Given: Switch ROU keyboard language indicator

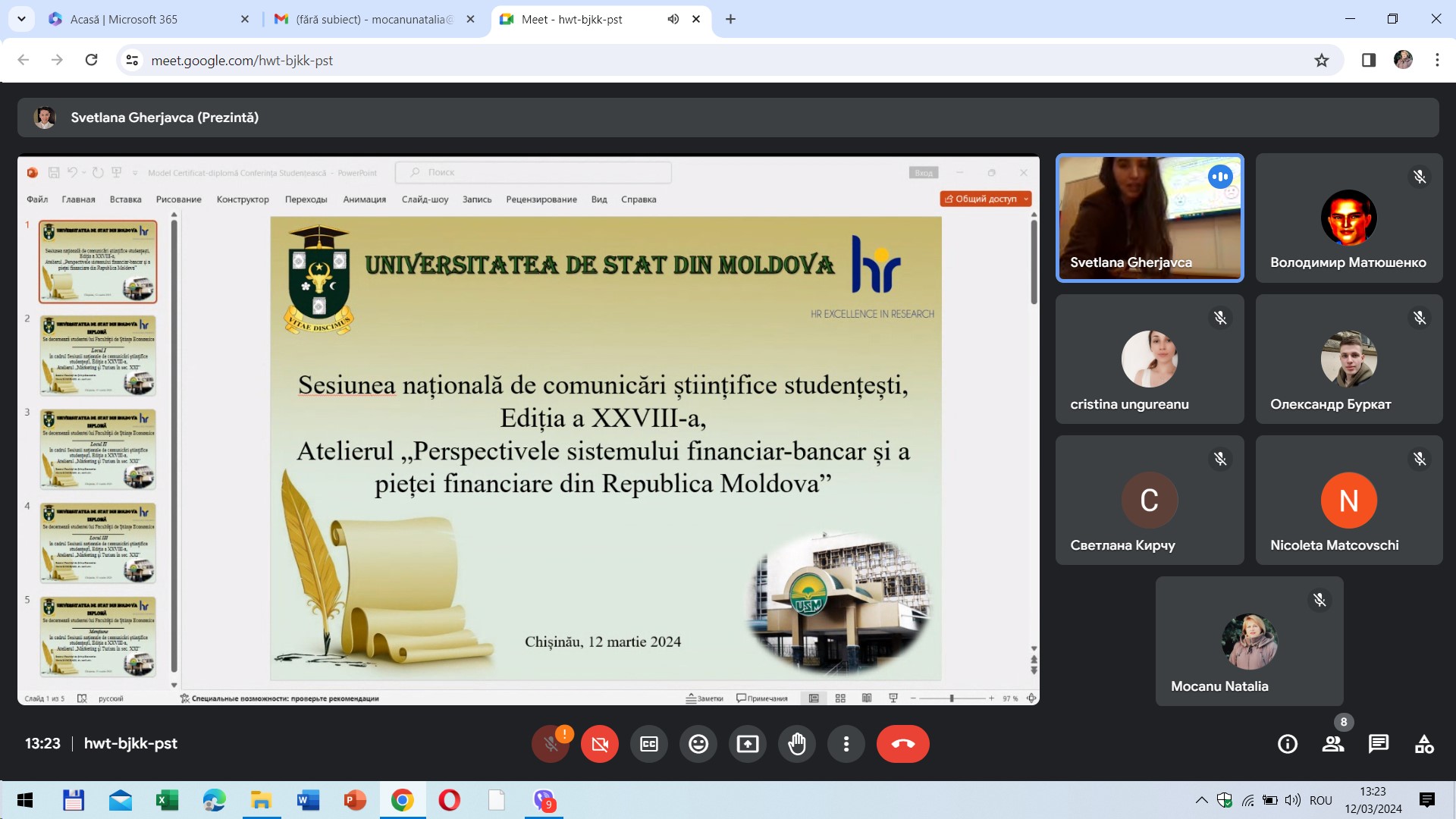Looking at the screenshot, I should coord(1320,800).
